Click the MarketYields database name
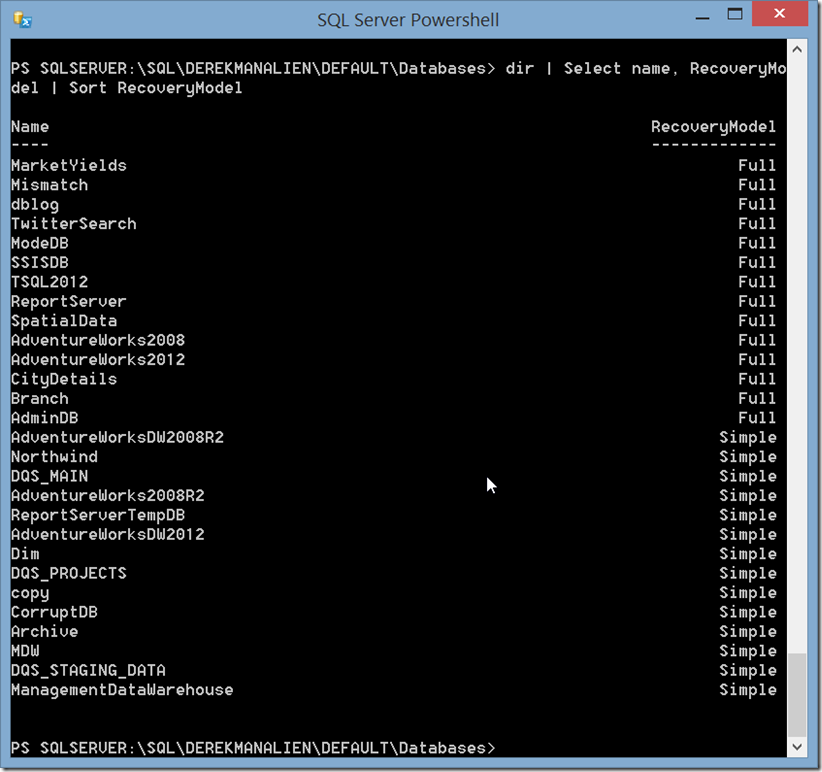 click(69, 166)
